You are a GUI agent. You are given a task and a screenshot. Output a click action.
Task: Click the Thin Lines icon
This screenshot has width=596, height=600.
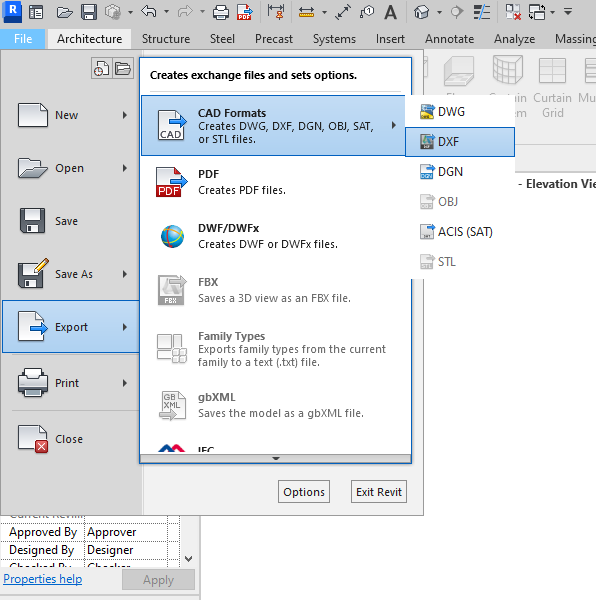coord(482,12)
